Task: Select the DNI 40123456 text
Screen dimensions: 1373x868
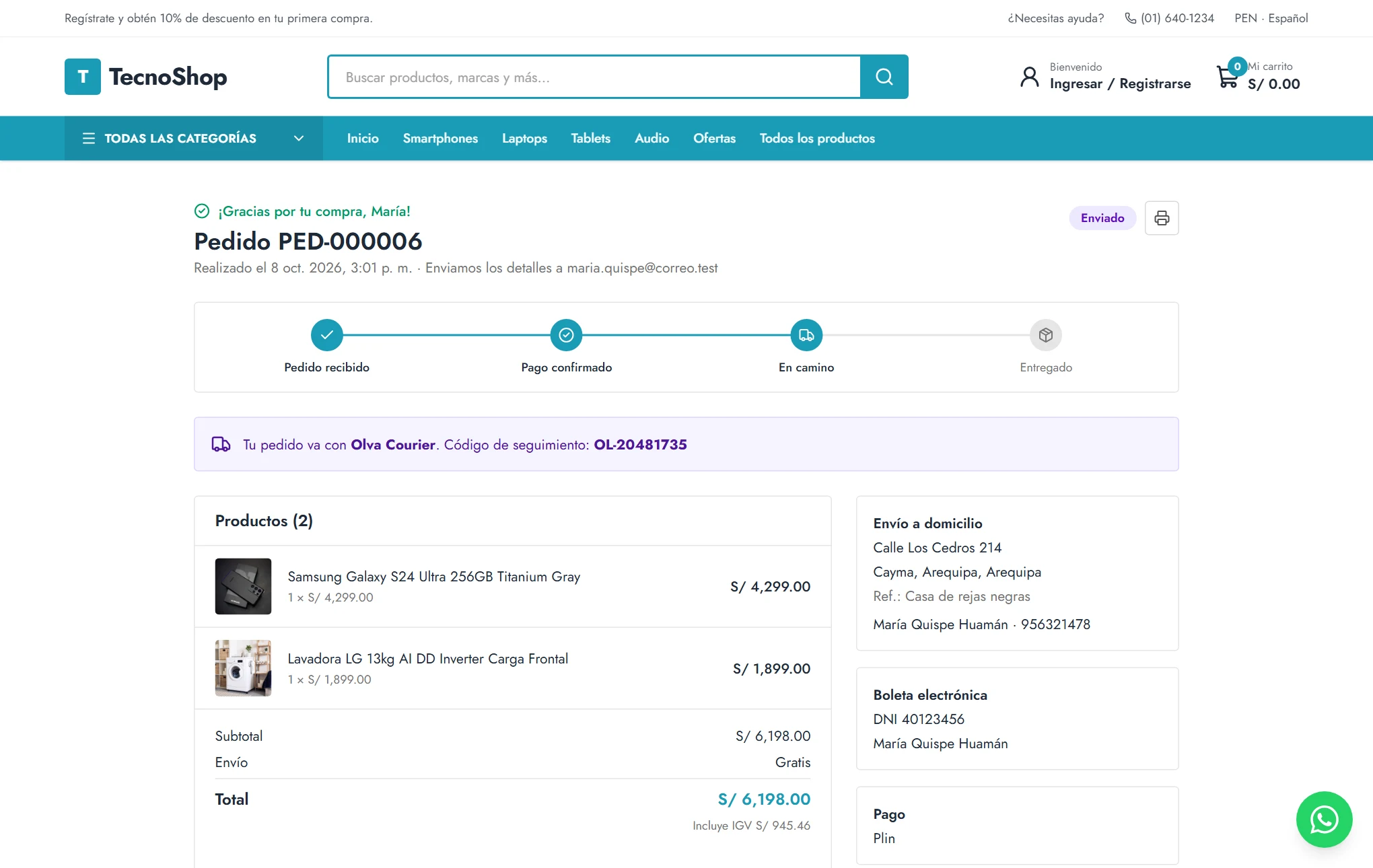Action: point(919,719)
